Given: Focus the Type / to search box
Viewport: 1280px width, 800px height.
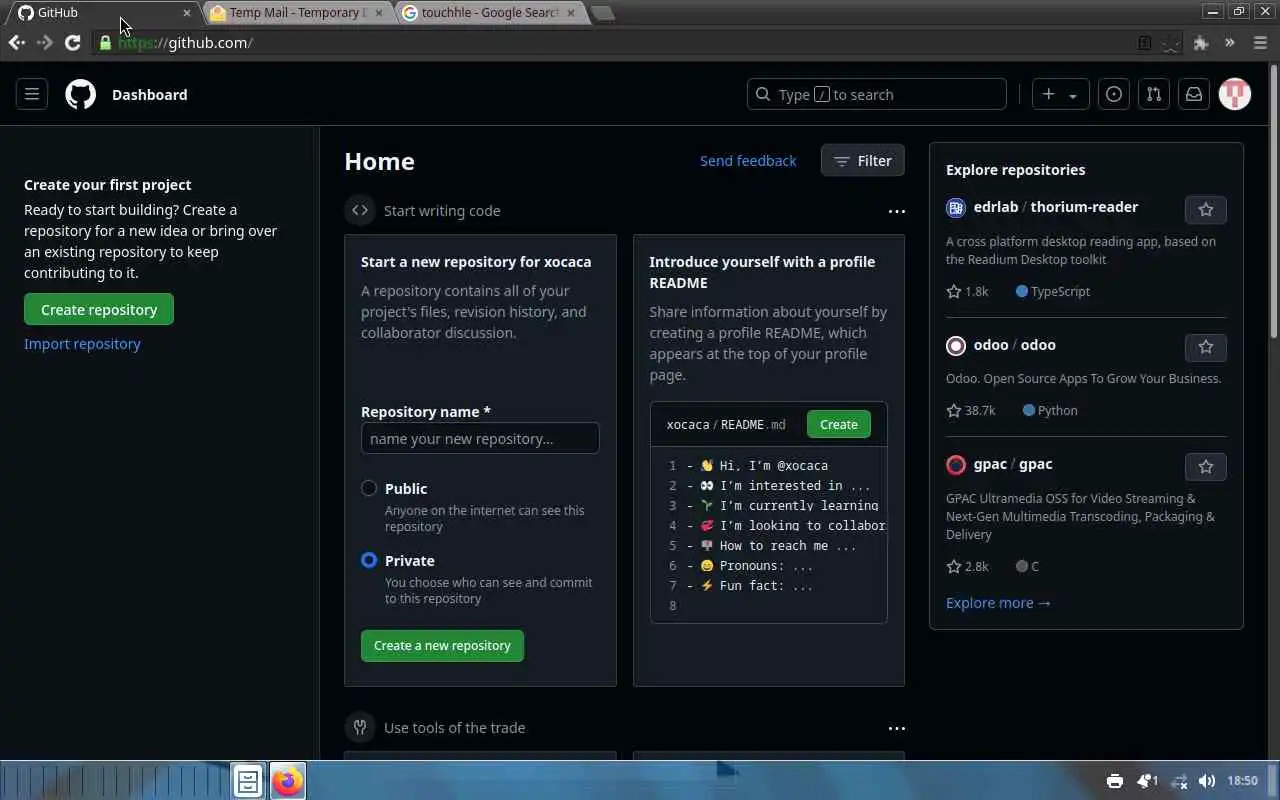Looking at the screenshot, I should tap(877, 94).
